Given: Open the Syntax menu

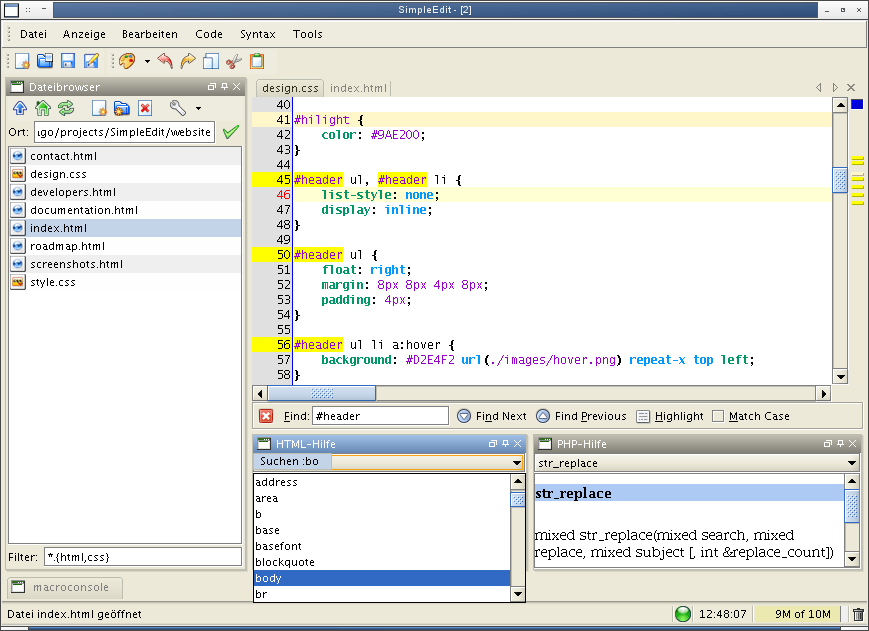Looking at the screenshot, I should (x=257, y=34).
